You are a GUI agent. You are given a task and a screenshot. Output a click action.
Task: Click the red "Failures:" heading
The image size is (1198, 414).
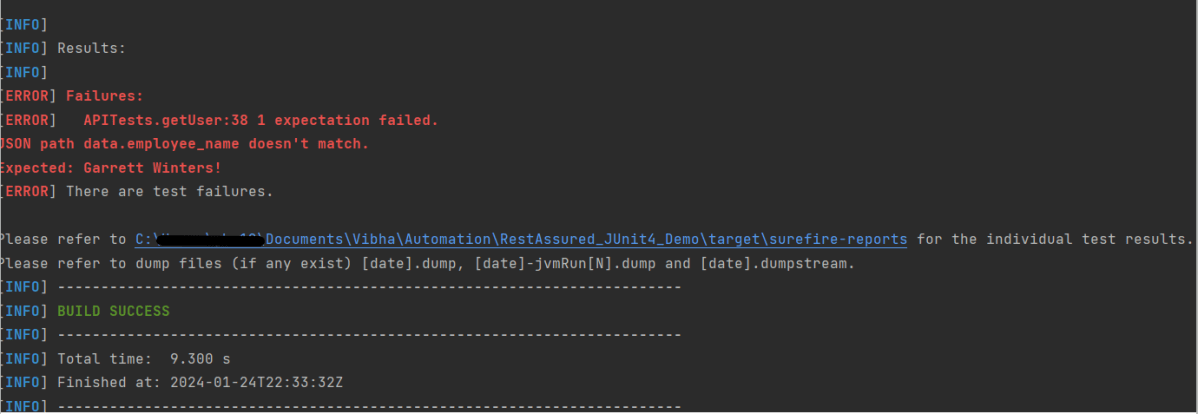pos(104,96)
